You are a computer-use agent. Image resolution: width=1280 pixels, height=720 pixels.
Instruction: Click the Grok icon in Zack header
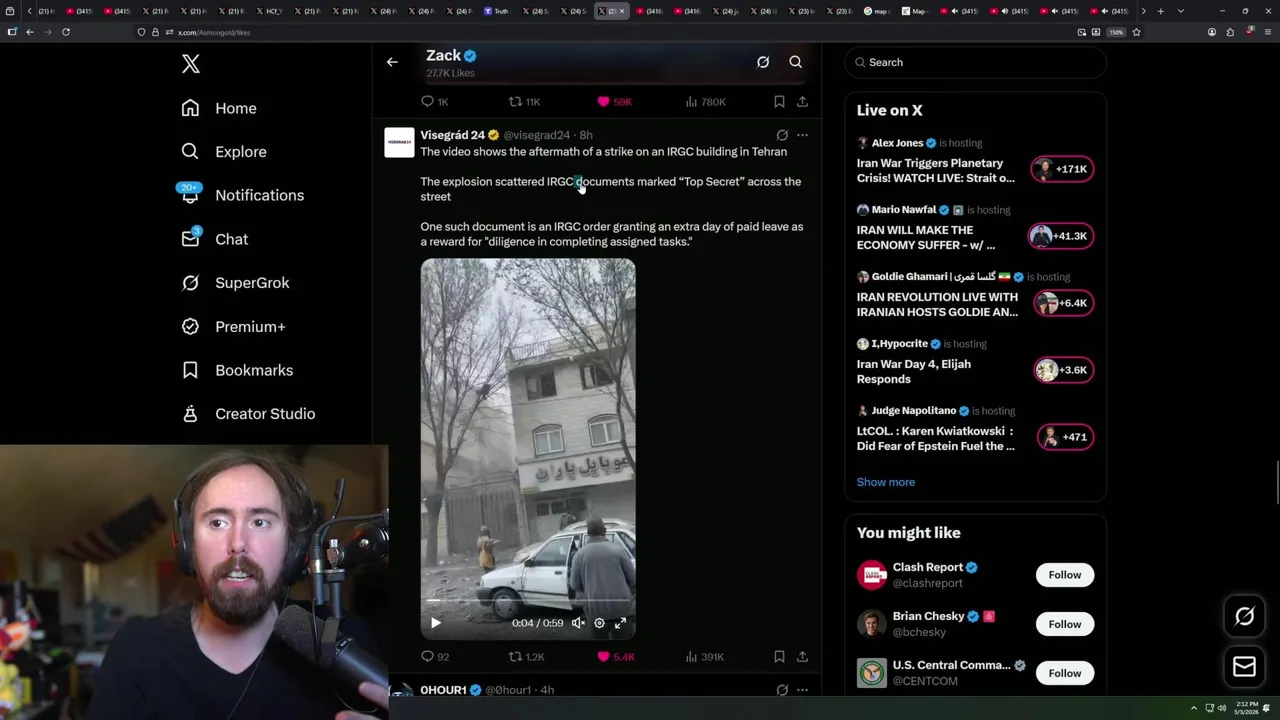pos(763,62)
